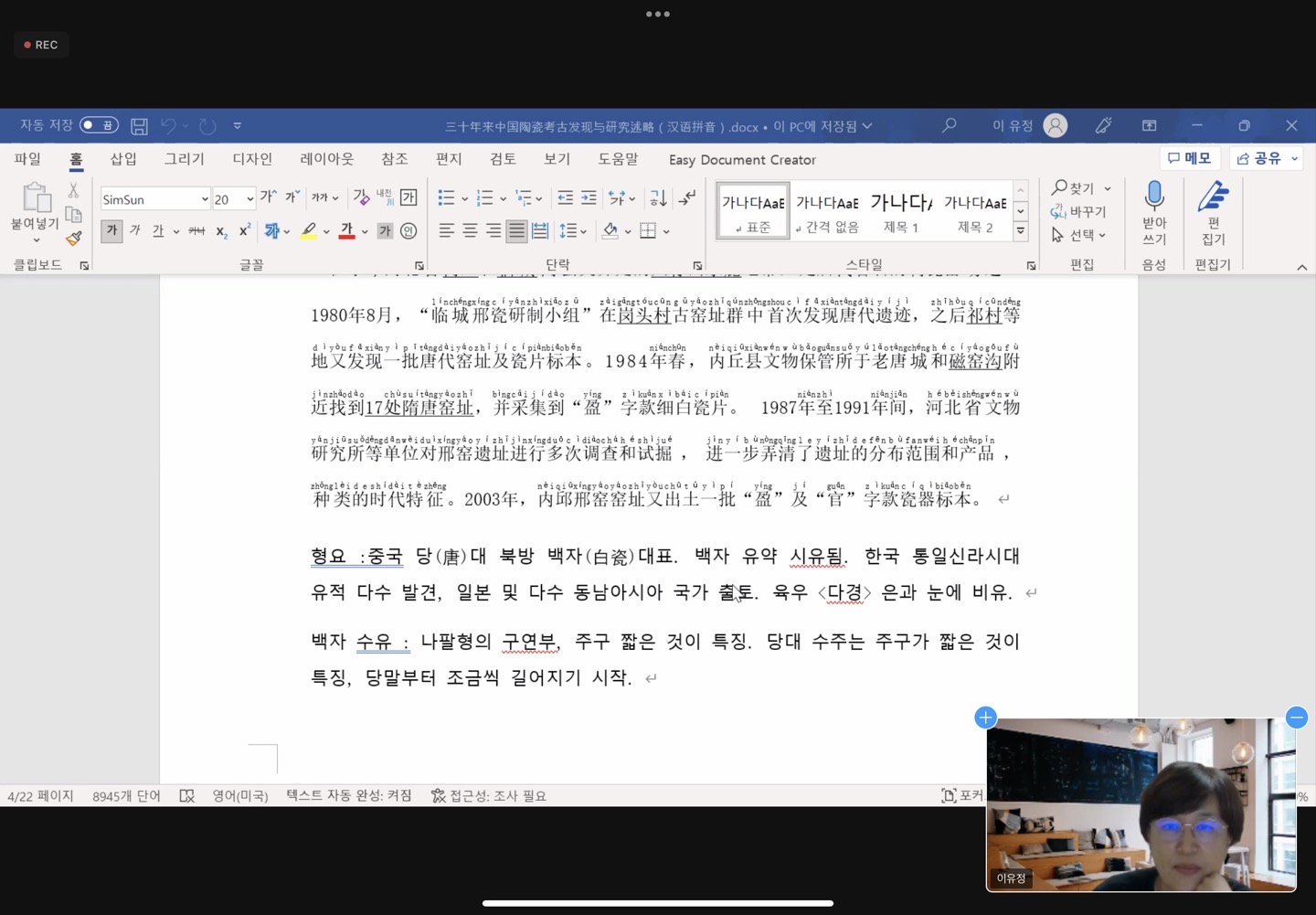
Task: Open the Editor pen icon
Action: (x=1213, y=197)
